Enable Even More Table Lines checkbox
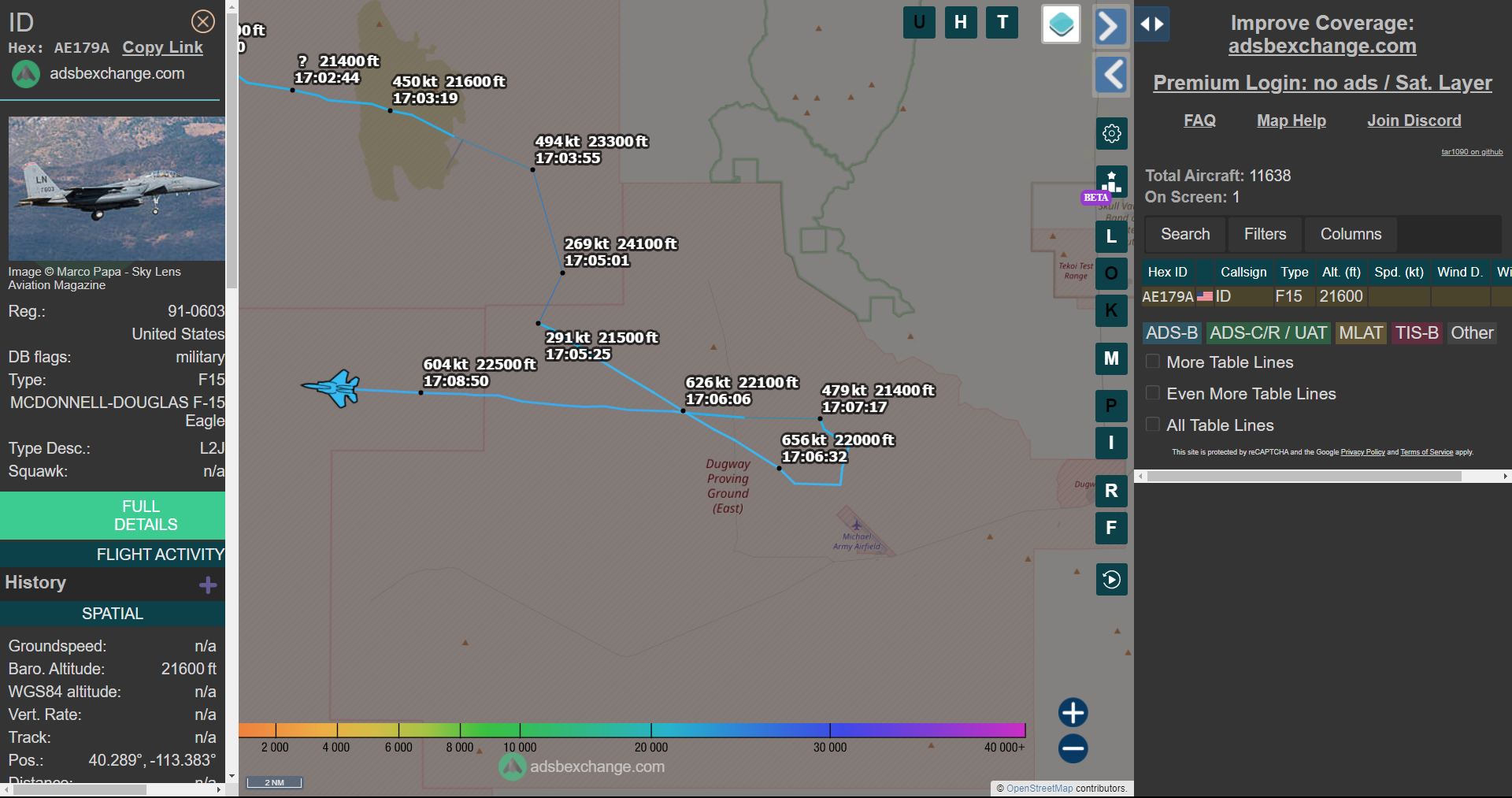This screenshot has height=798, width=1512. pyautogui.click(x=1153, y=393)
